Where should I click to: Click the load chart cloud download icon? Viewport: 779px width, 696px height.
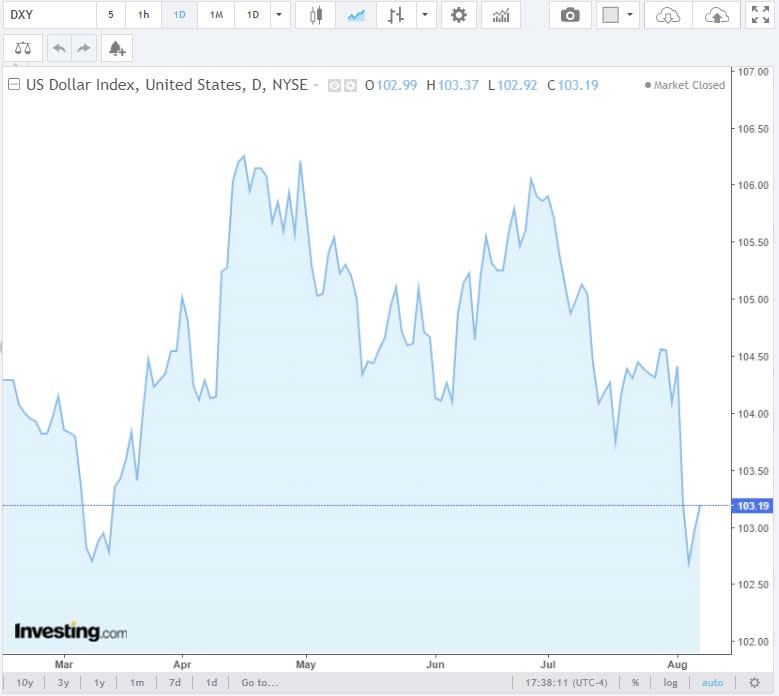[x=668, y=15]
